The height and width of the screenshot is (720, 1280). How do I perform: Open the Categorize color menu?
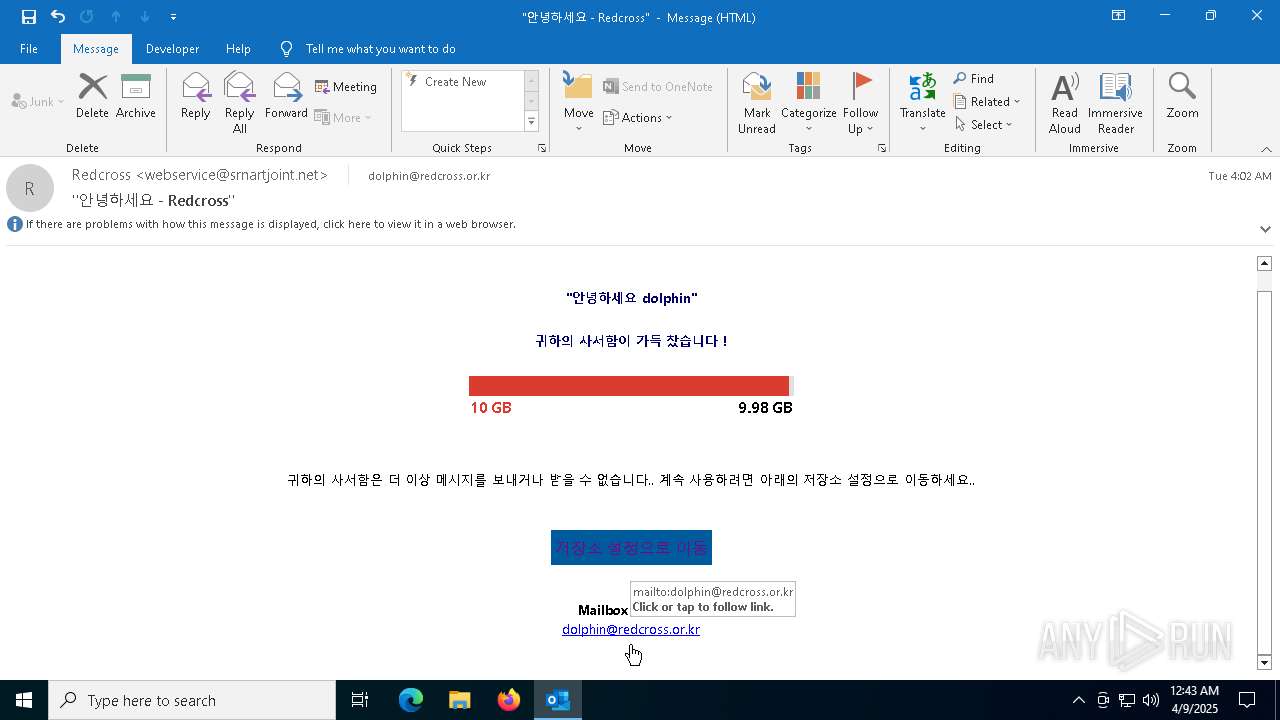tap(809, 103)
